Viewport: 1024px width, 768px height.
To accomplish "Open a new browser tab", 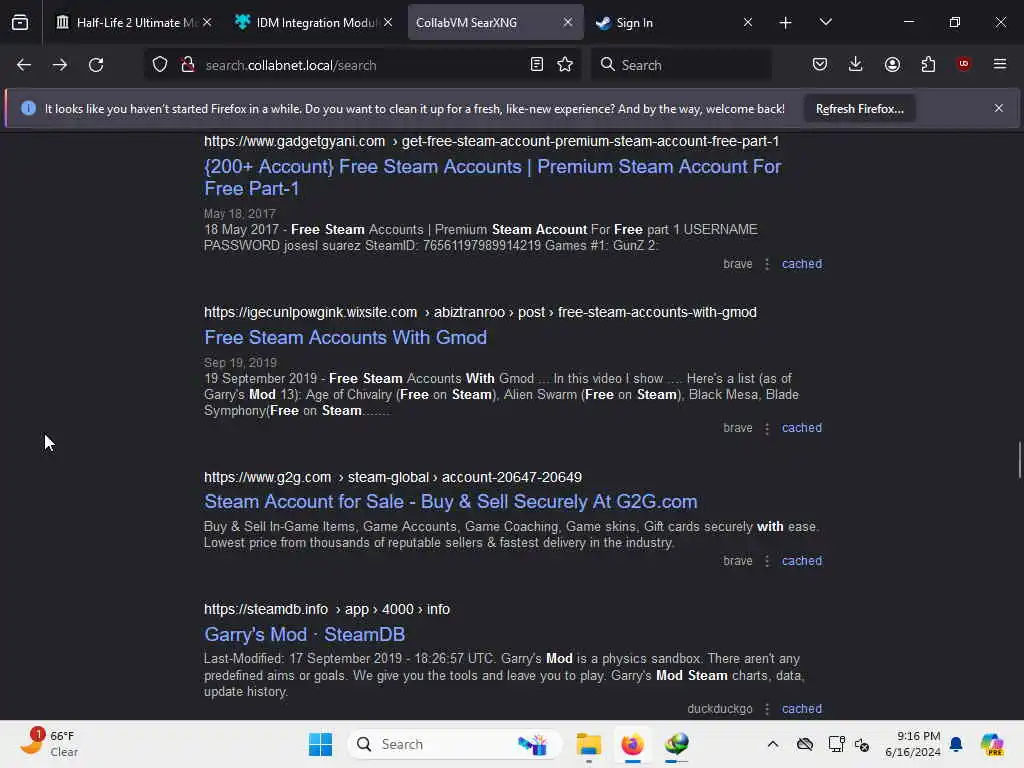I will [786, 23].
